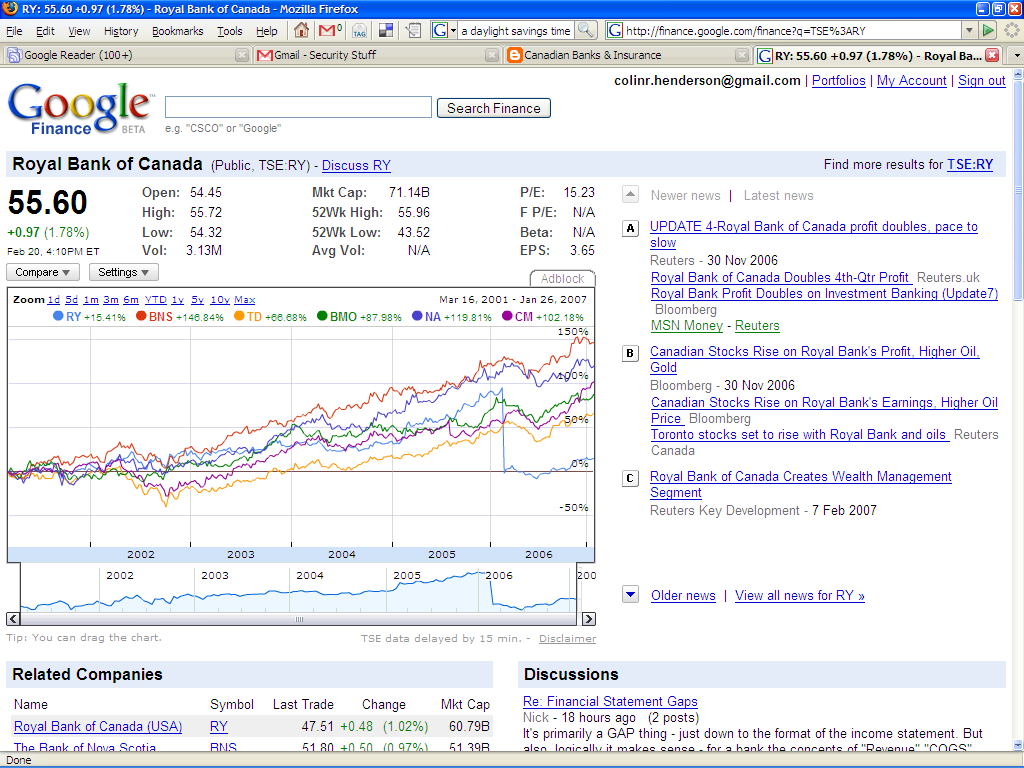1024x768 pixels.
Task: Click the Home toolbar icon
Action: [x=301, y=31]
